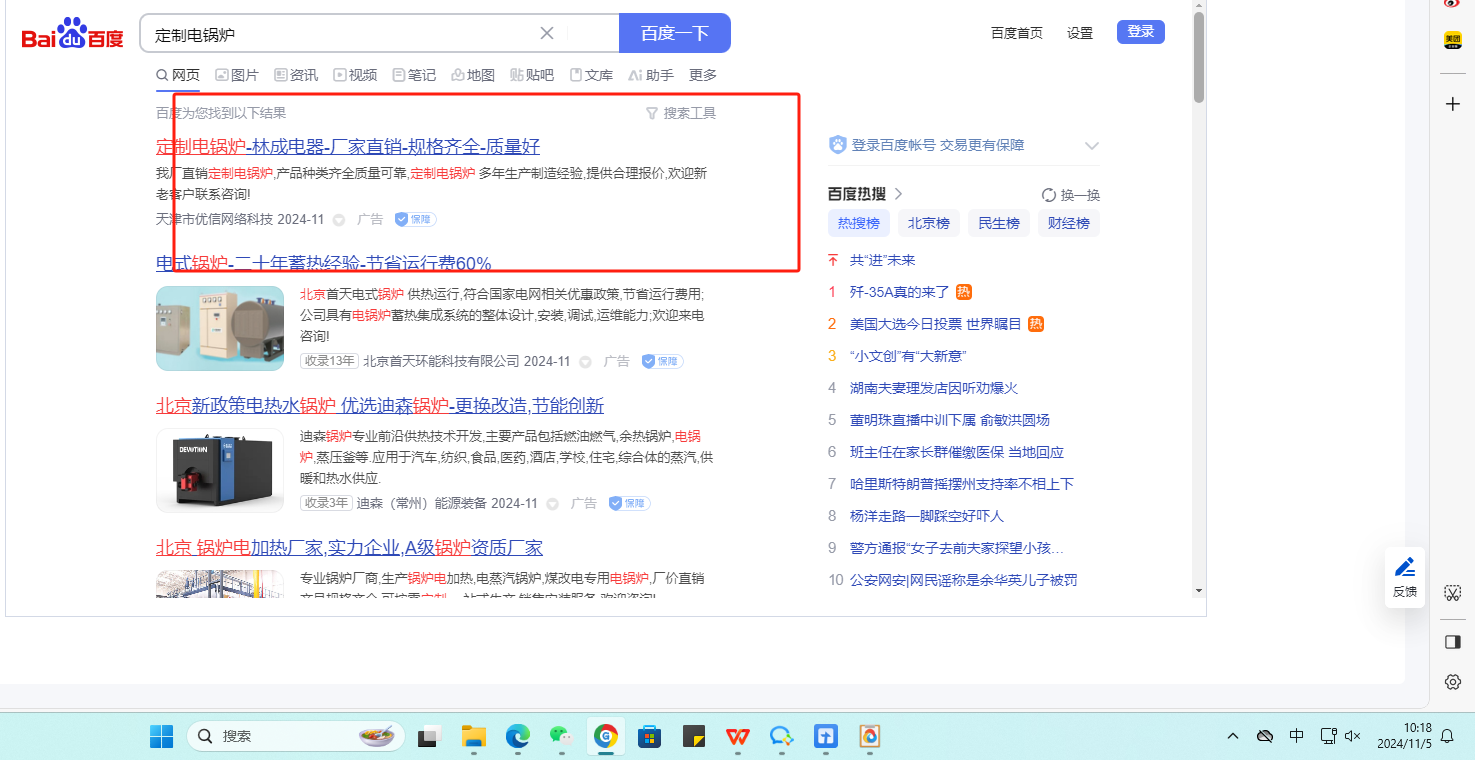Open the screenshot scissors tool in the sidebar
This screenshot has width=1475, height=760.
click(1452, 594)
